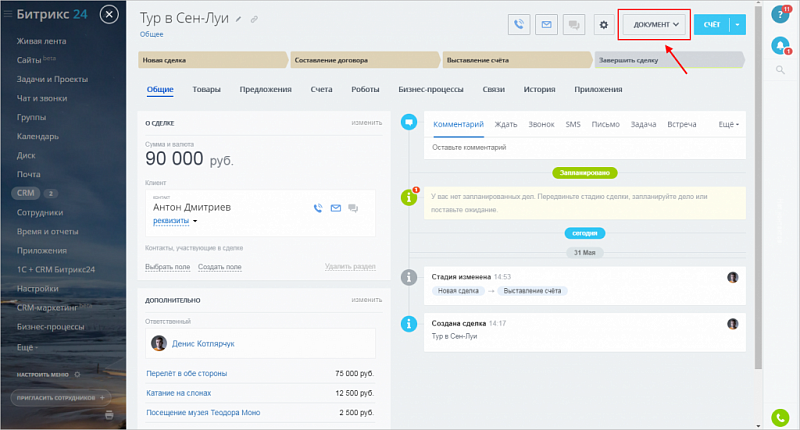Image resolution: width=800 pixels, height=430 pixels.
Task: Open notifications bell icon
Action: (x=780, y=46)
